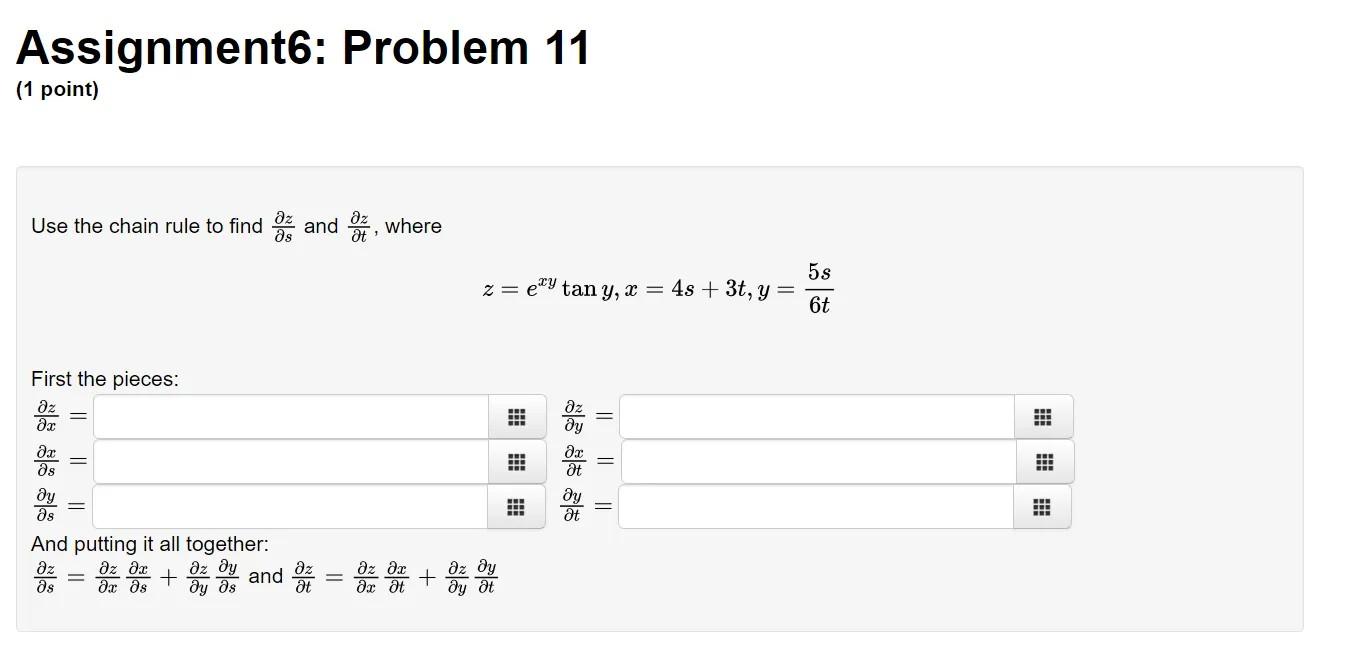
Task: Open the equation editor for ∂x/∂s
Action: point(517,461)
